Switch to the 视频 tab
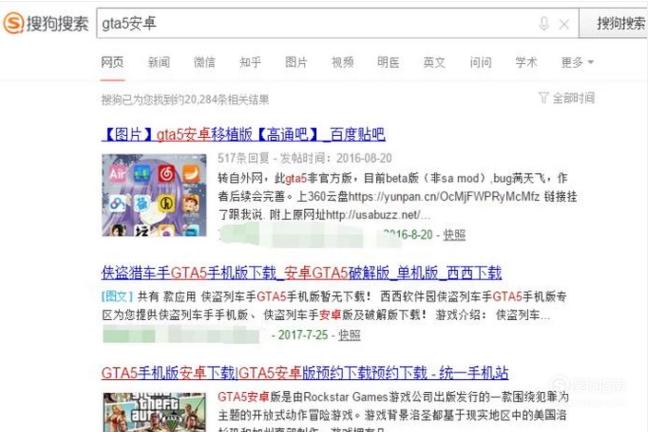Image resolution: width=650 pixels, height=432 pixels. tap(342, 62)
